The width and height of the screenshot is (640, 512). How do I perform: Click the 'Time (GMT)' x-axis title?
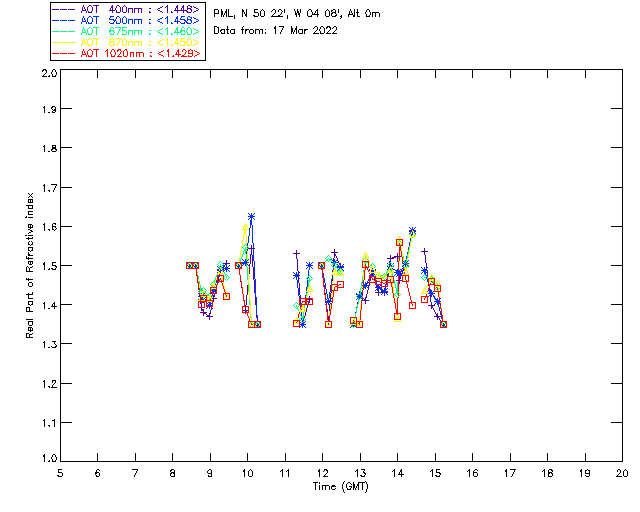[x=341, y=486]
